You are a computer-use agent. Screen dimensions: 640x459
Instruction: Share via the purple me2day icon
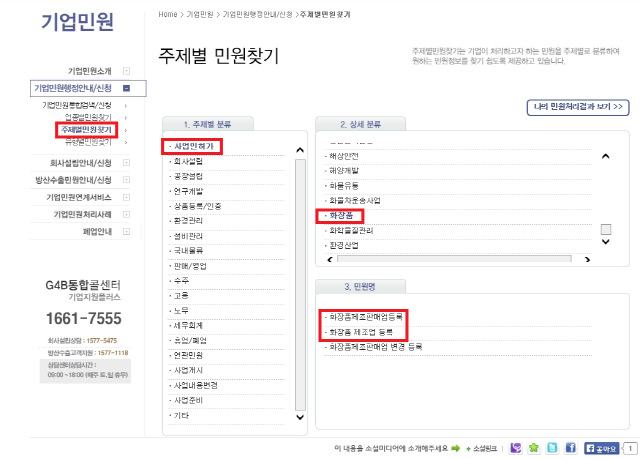(516, 448)
